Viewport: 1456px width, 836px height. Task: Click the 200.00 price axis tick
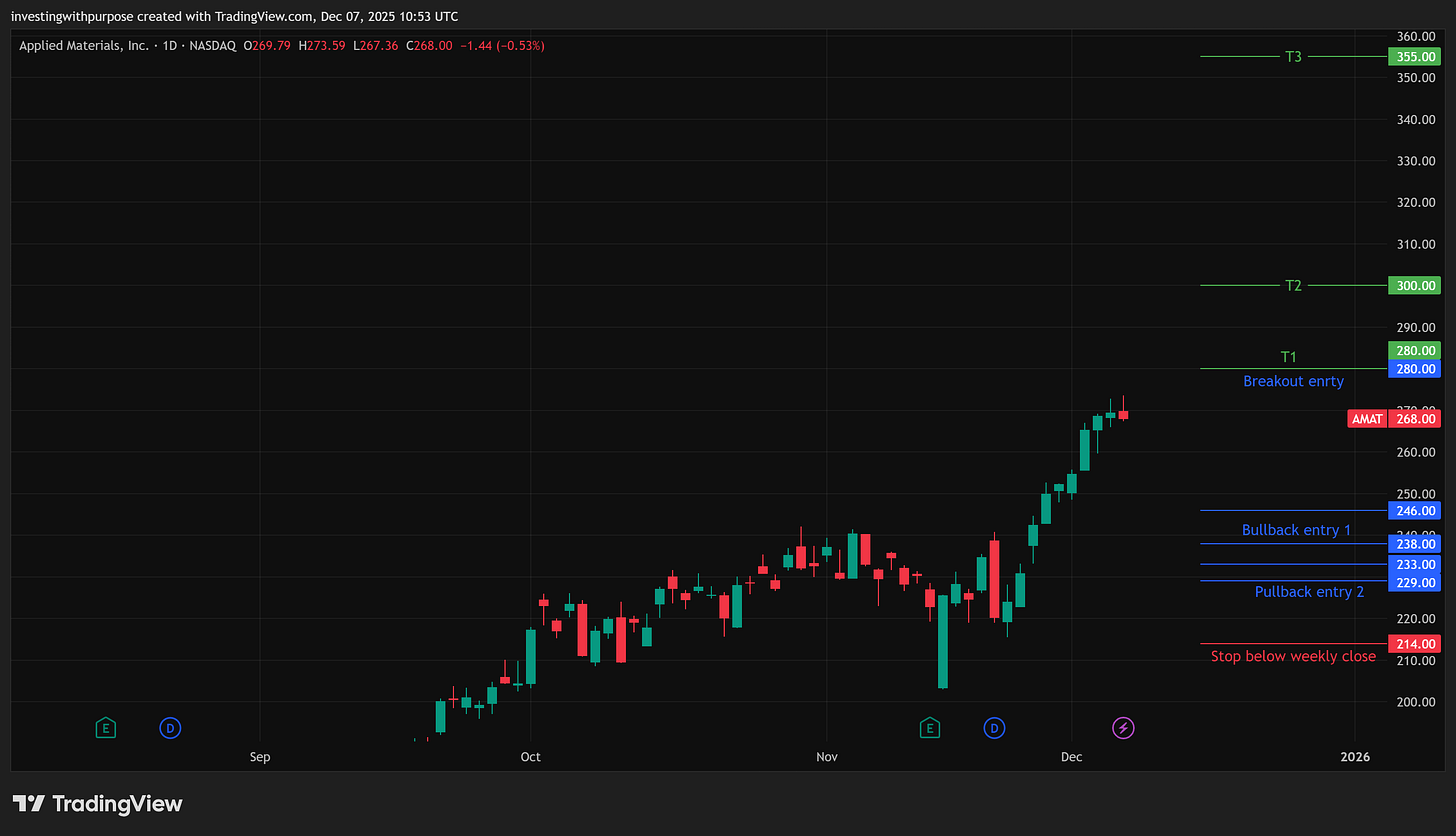[1417, 702]
